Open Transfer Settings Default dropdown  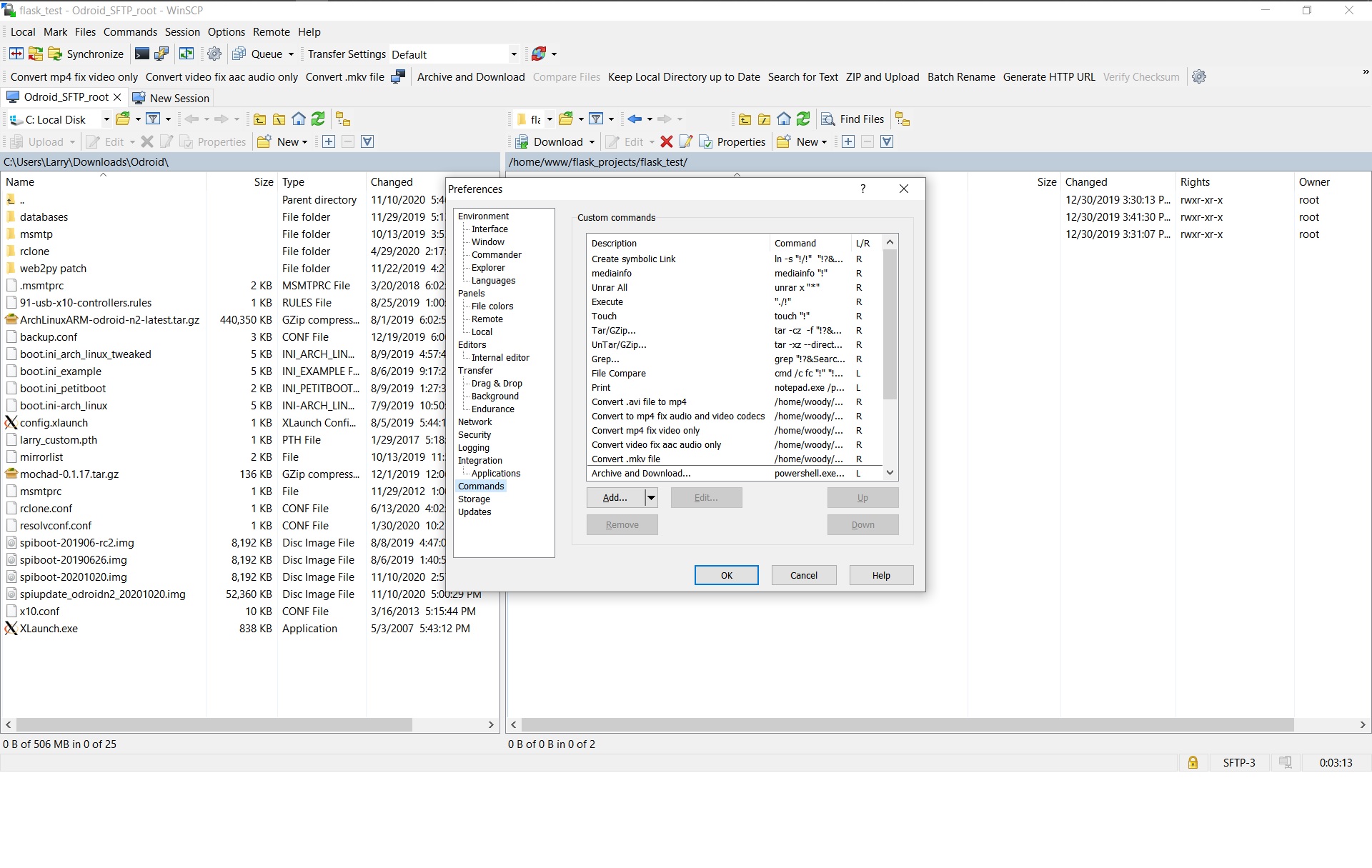pos(513,54)
